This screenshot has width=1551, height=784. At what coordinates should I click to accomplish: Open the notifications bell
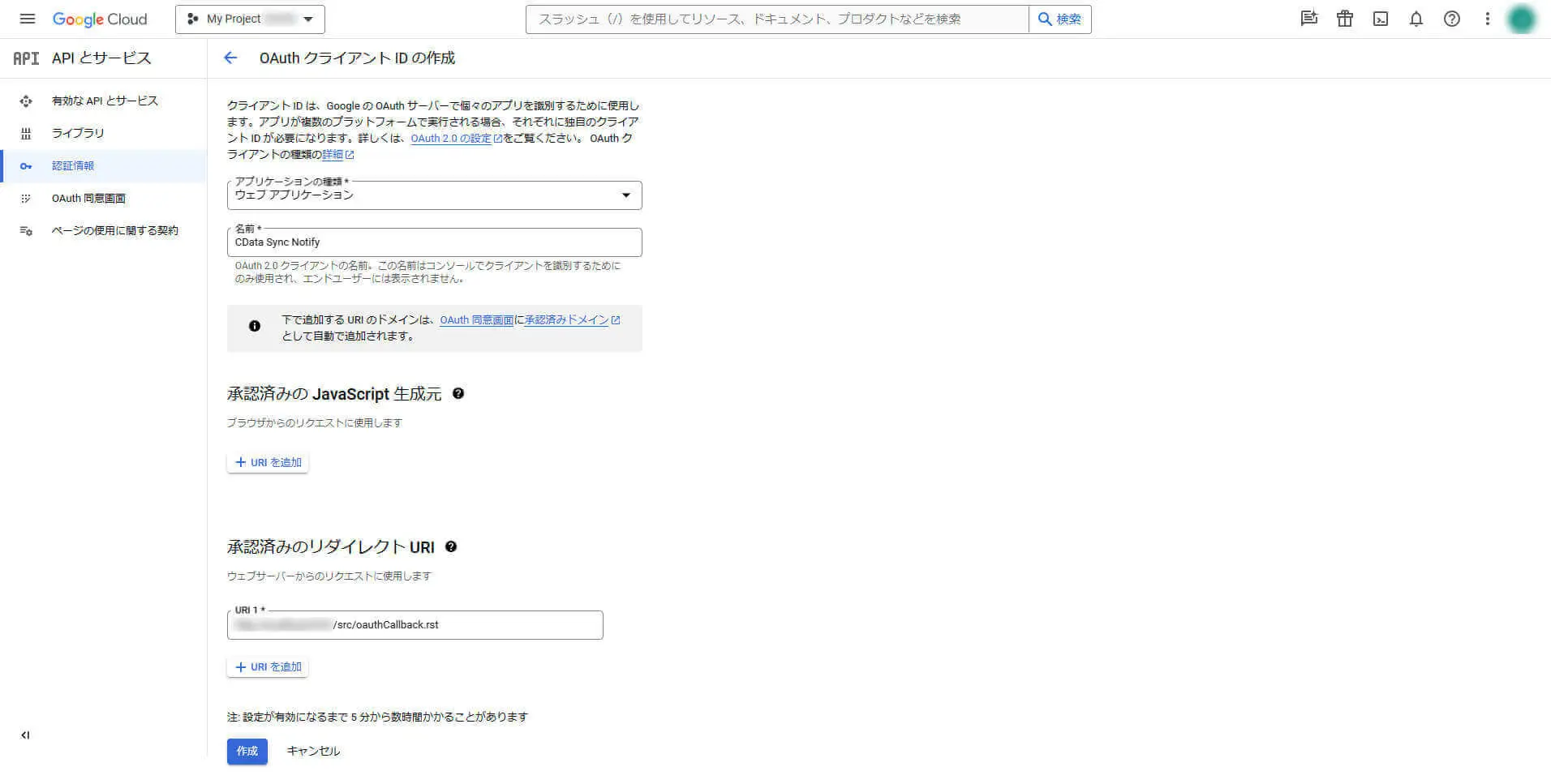pos(1416,19)
